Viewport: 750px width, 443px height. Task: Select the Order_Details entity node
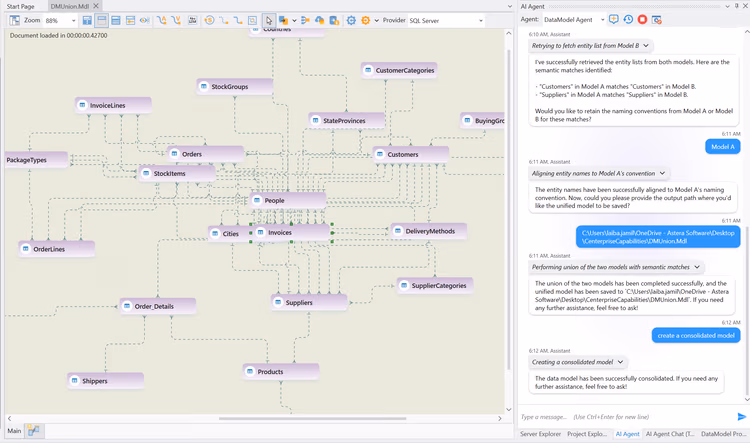pyautogui.click(x=158, y=306)
